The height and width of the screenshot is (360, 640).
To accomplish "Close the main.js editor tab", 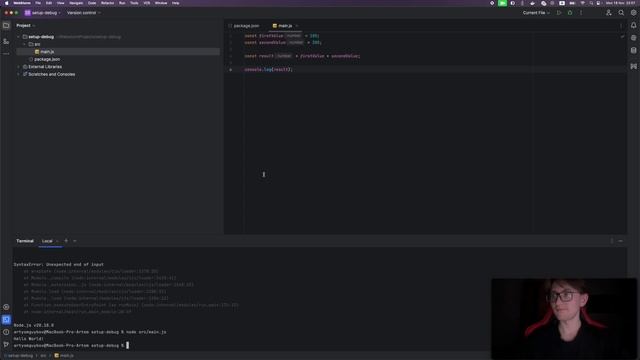I will click(297, 26).
